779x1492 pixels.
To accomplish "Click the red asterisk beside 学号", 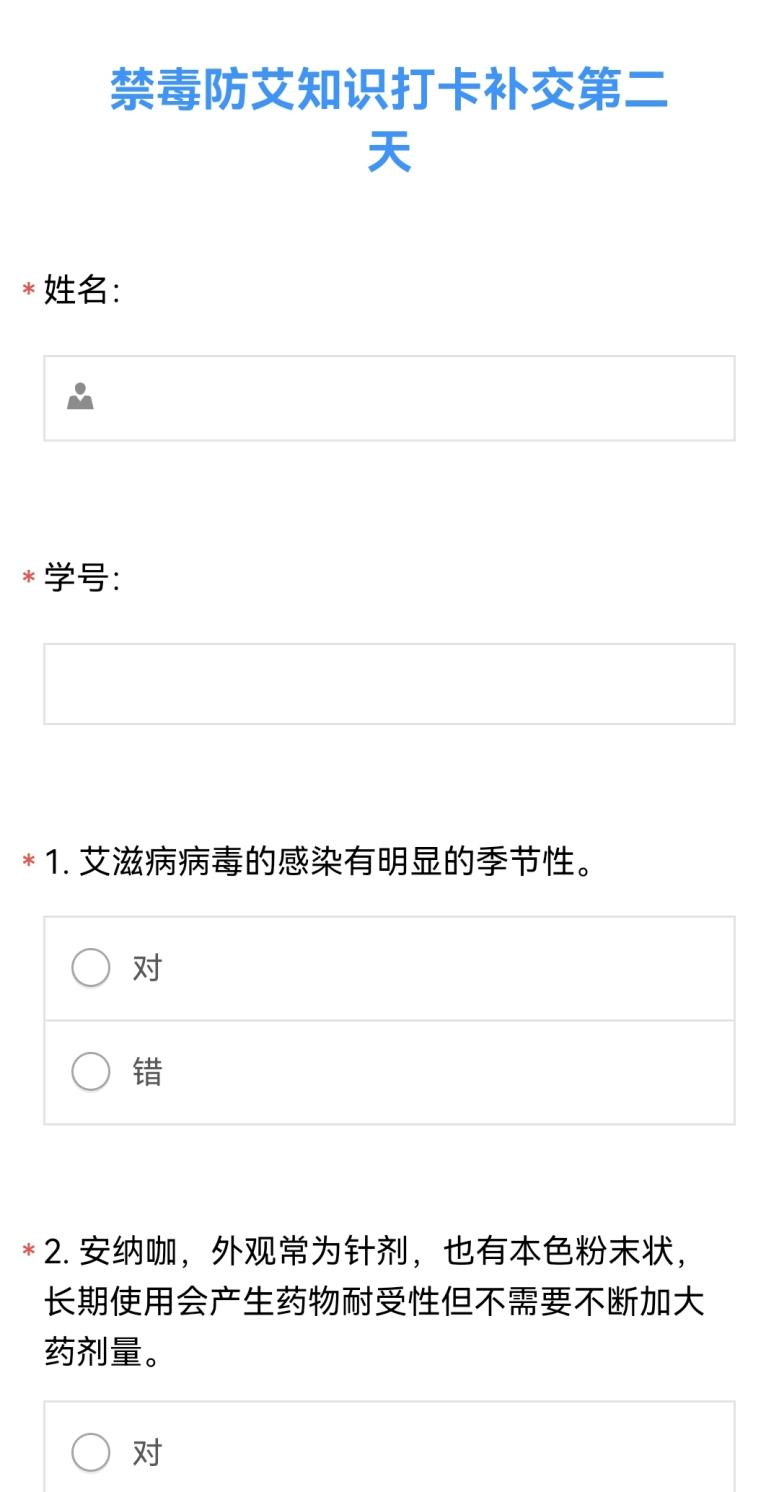I will pos(29,579).
